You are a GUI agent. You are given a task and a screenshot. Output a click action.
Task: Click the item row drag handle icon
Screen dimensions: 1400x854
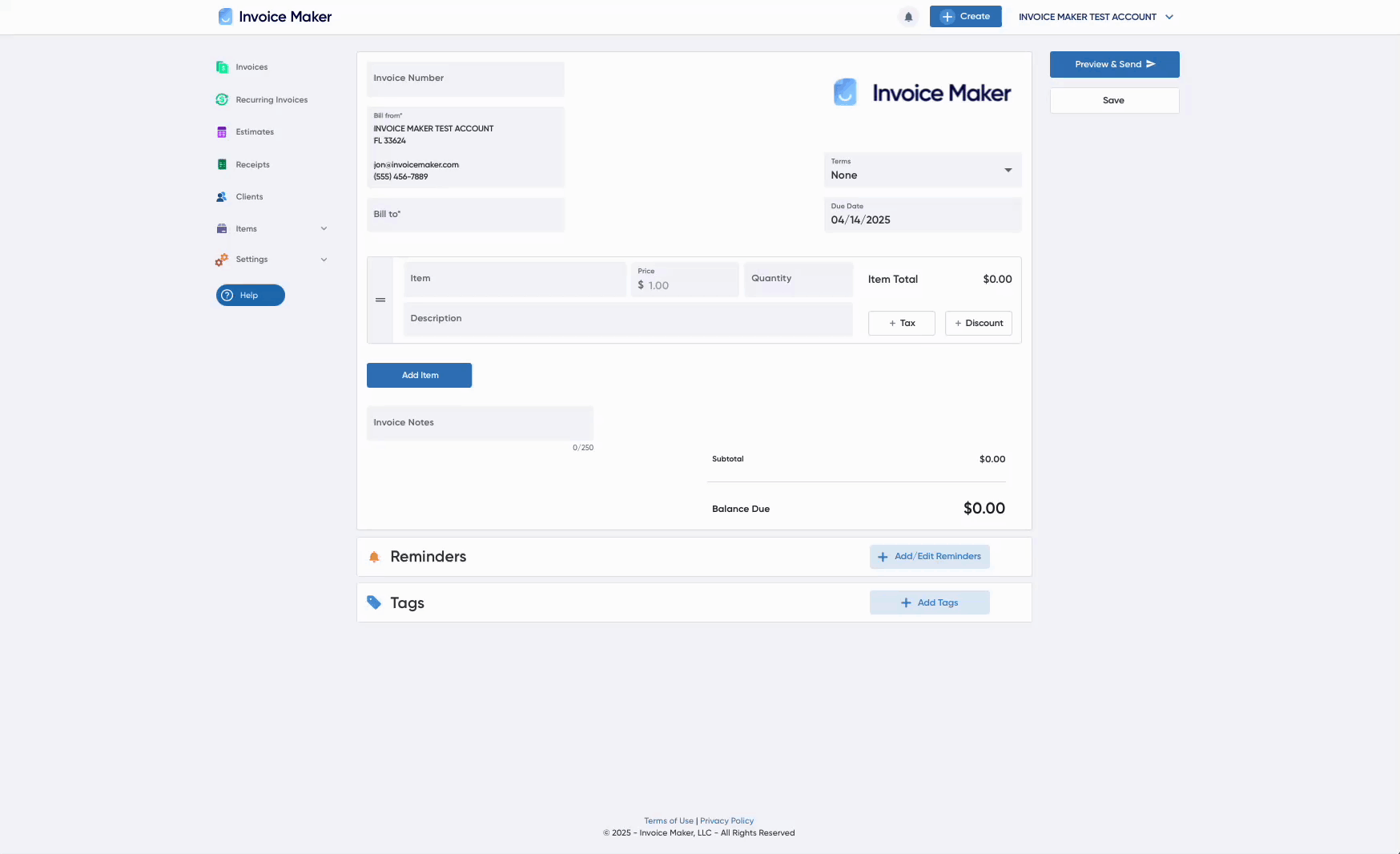380,300
